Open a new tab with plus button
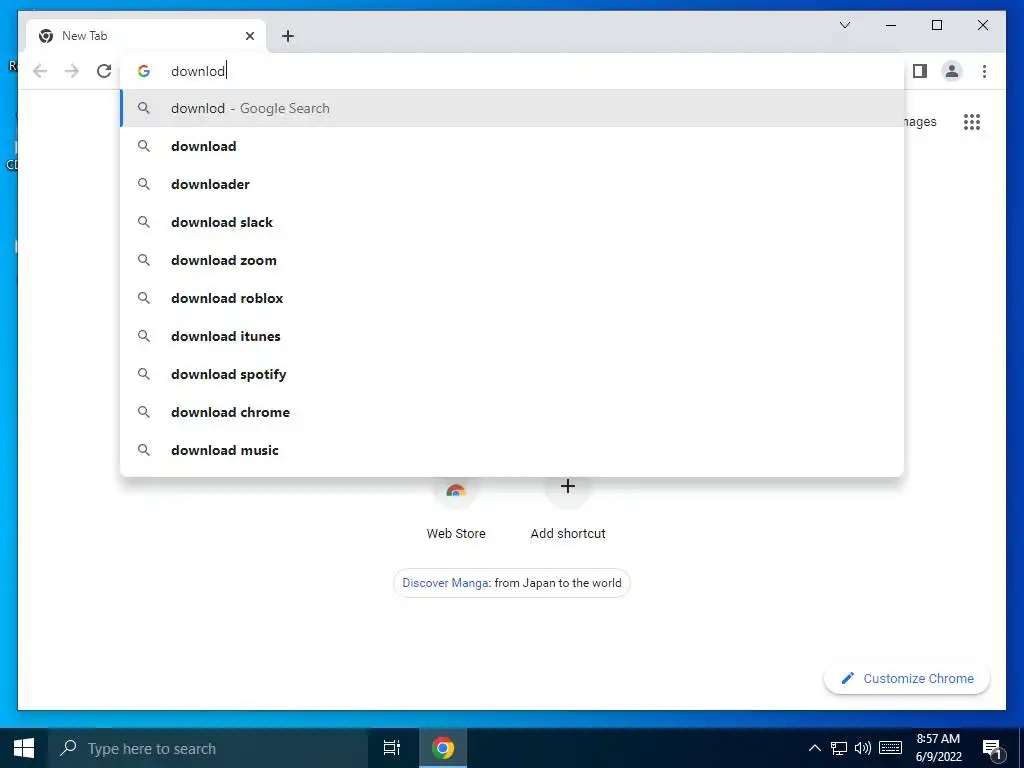The width and height of the screenshot is (1024, 768). 288,36
